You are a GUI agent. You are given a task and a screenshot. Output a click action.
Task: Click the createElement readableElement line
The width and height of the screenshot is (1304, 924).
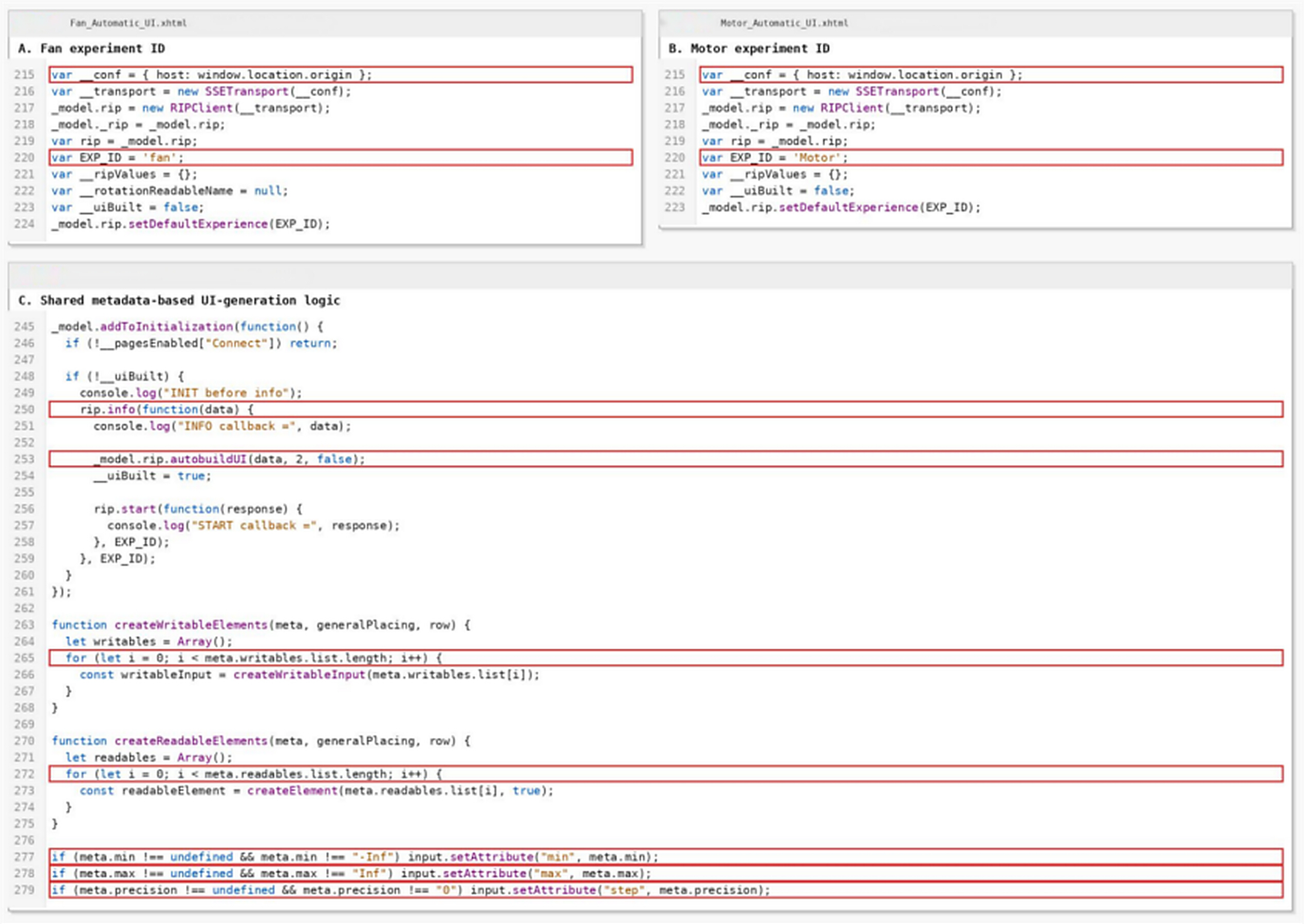point(317,791)
